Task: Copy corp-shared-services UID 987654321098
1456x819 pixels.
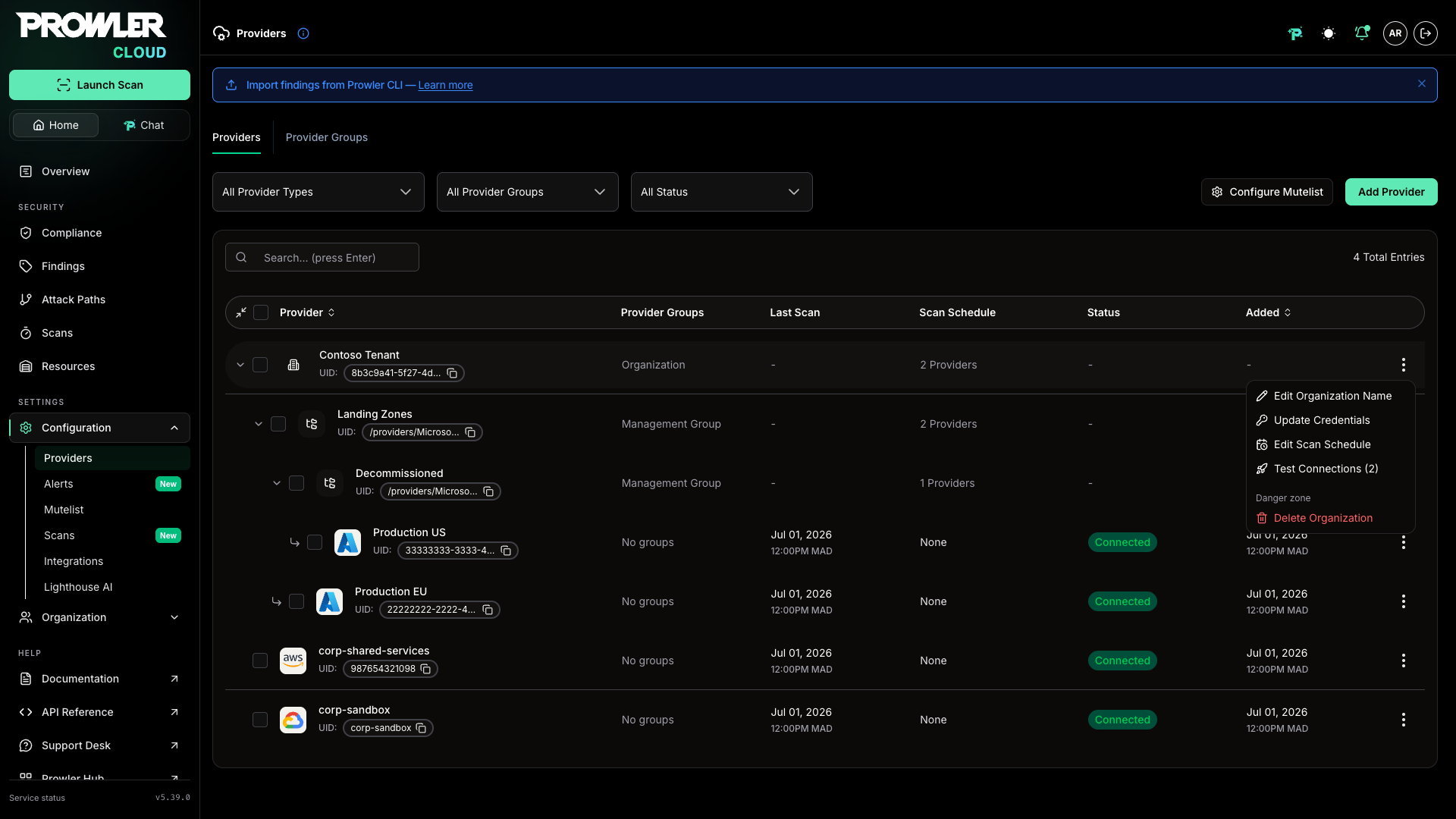Action: tap(425, 669)
